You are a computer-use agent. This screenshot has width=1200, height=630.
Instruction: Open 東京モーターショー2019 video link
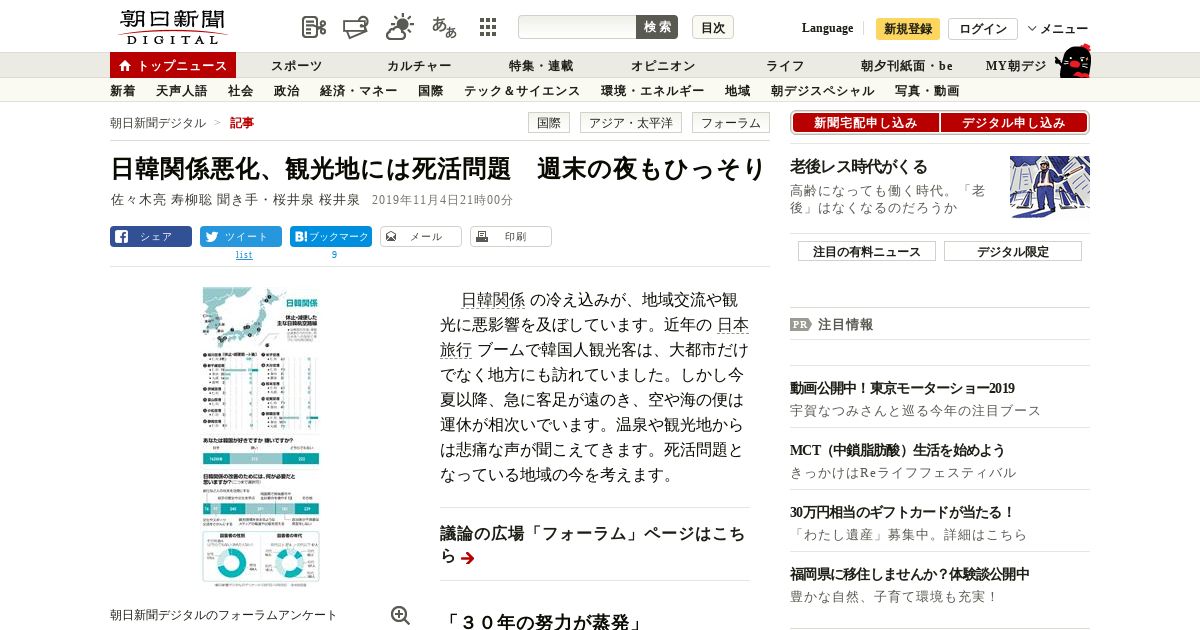902,389
